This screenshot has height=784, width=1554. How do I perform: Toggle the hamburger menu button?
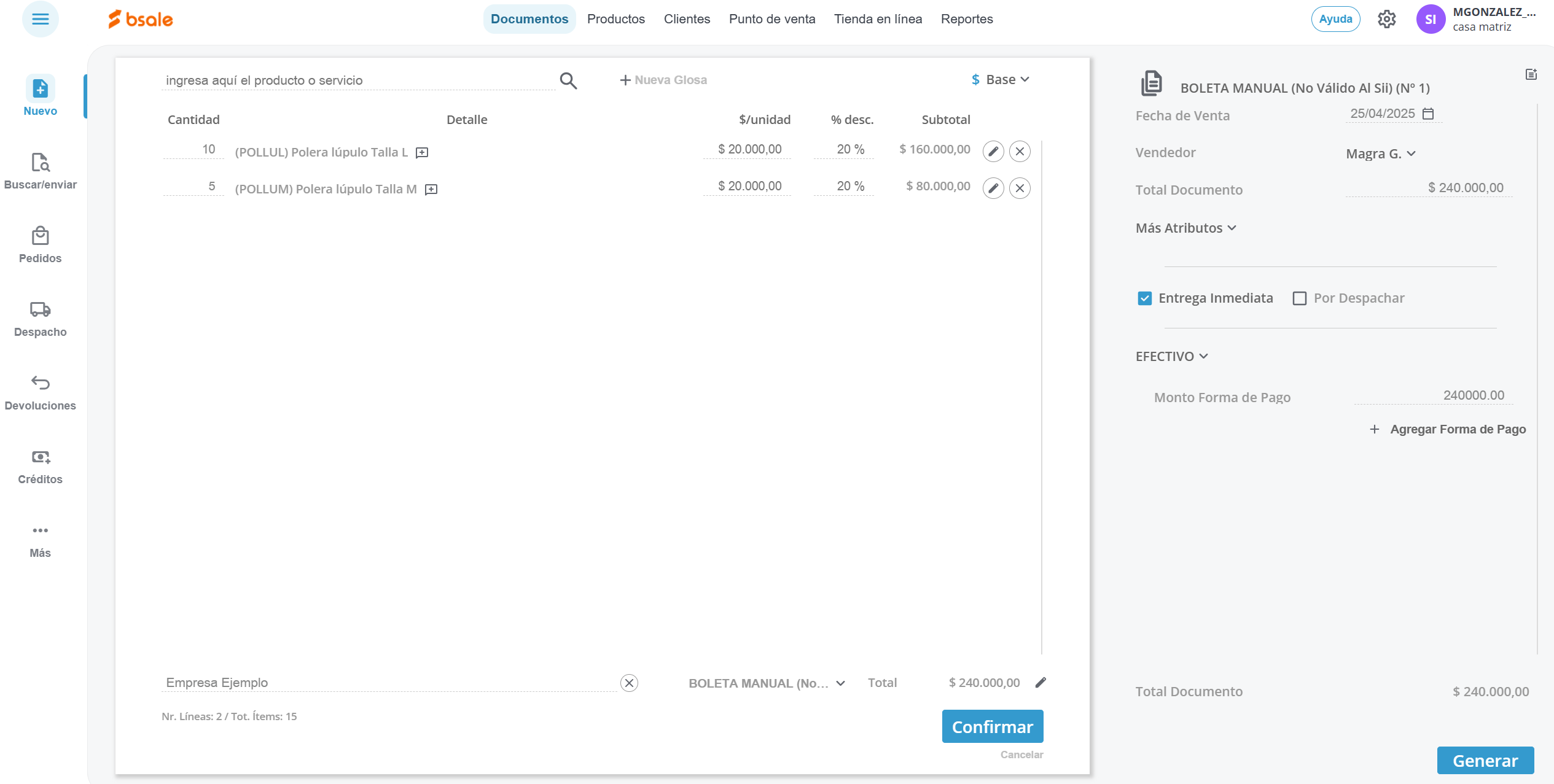[x=41, y=19]
